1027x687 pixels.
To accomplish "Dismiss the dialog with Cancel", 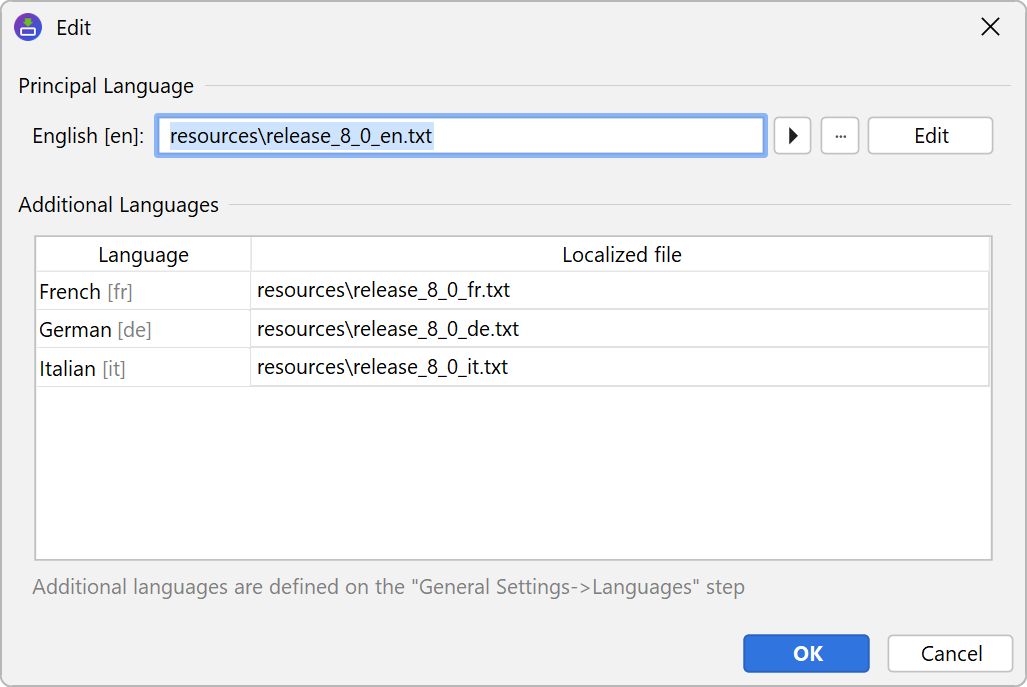I will click(950, 654).
